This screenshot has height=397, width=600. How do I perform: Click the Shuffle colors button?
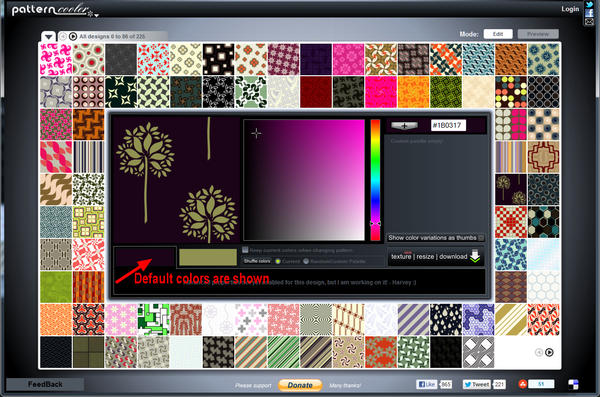257,261
